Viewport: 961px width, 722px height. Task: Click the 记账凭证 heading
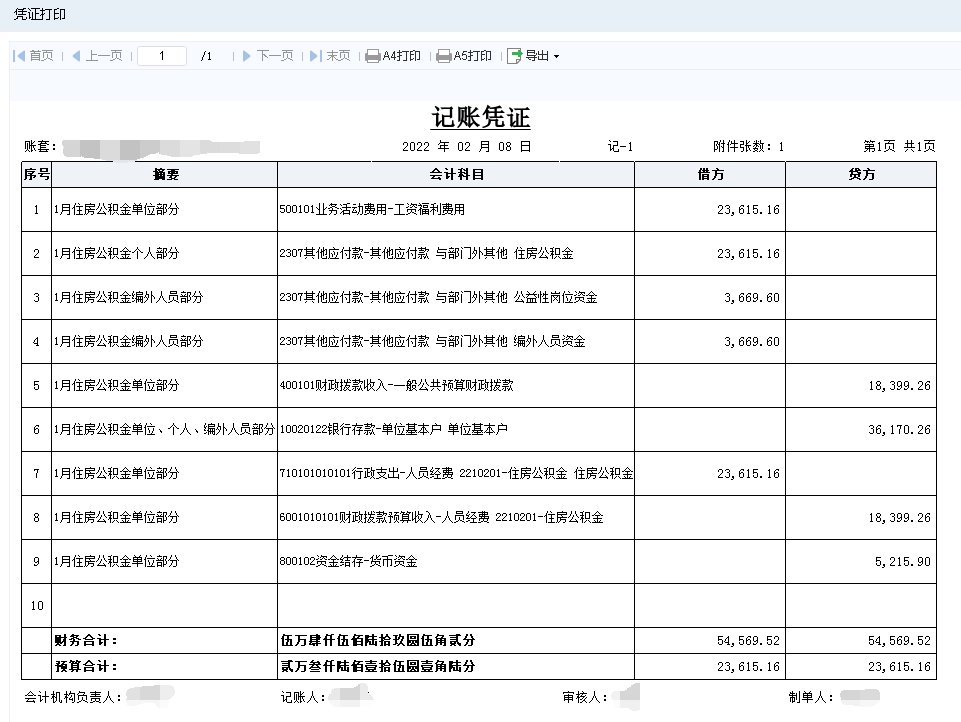pos(481,117)
